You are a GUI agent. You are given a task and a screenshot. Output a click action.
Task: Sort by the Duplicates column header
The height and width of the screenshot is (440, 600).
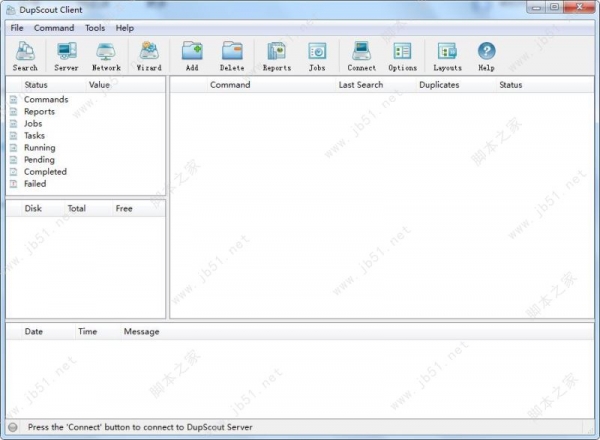tap(439, 85)
